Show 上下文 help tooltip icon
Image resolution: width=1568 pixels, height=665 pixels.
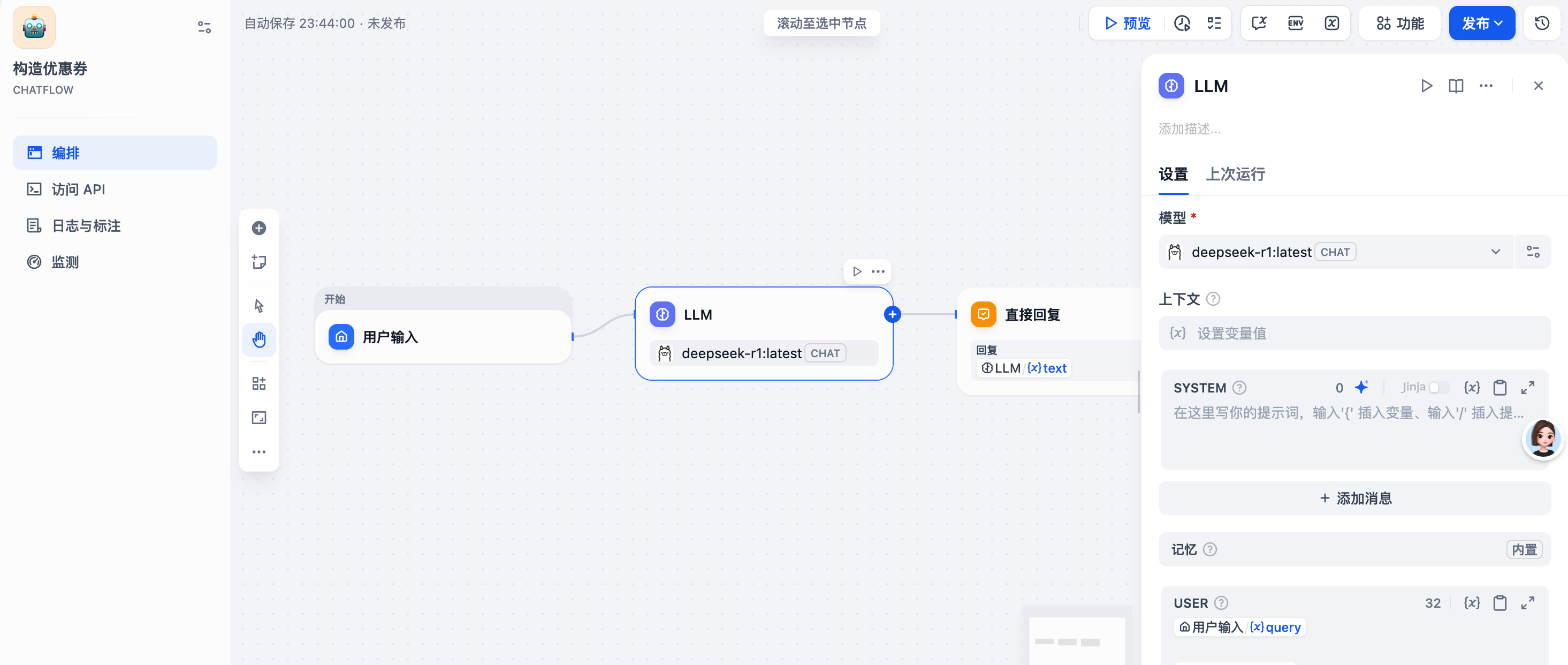pos(1213,299)
